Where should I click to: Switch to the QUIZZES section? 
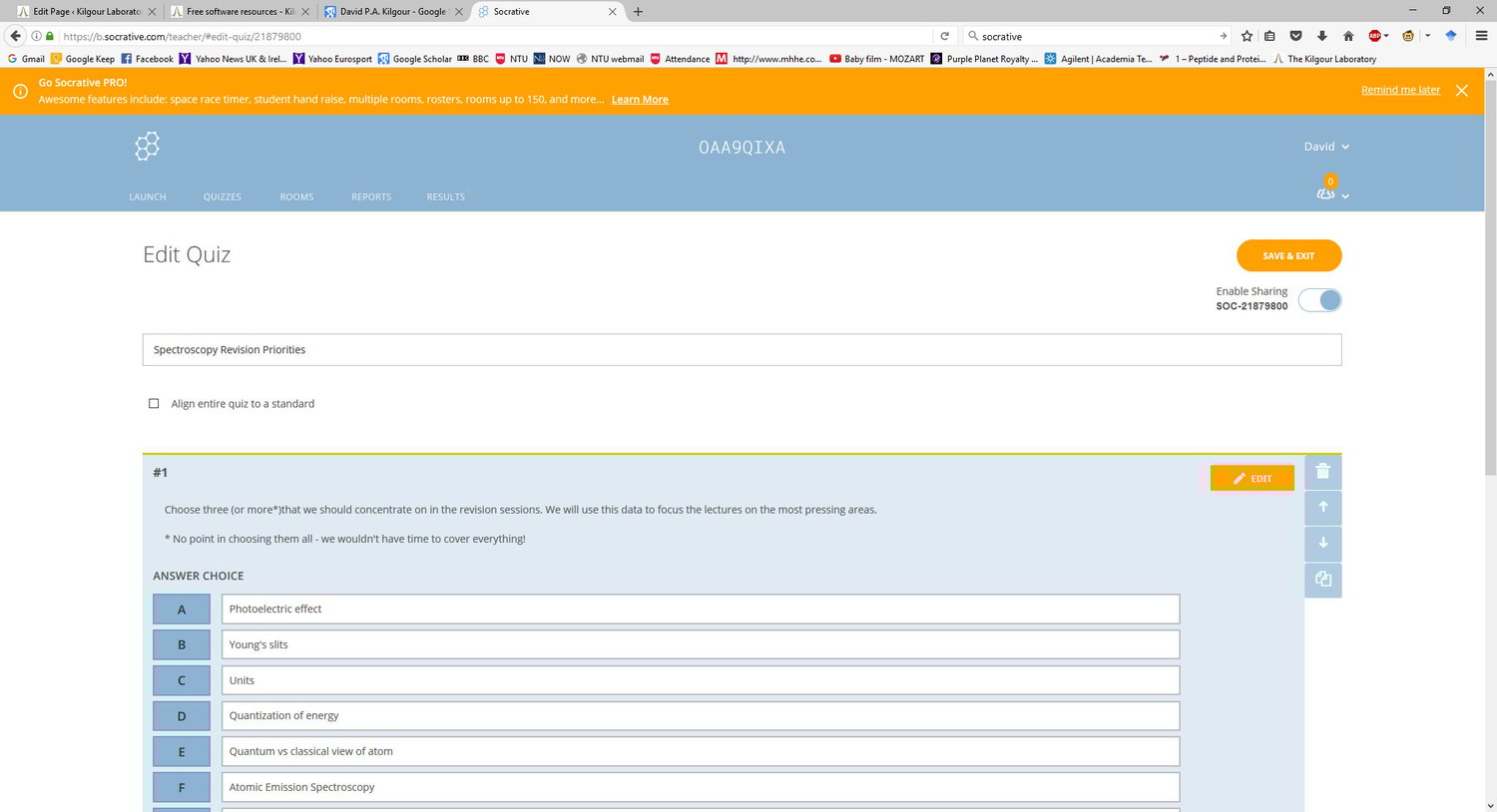(x=222, y=197)
